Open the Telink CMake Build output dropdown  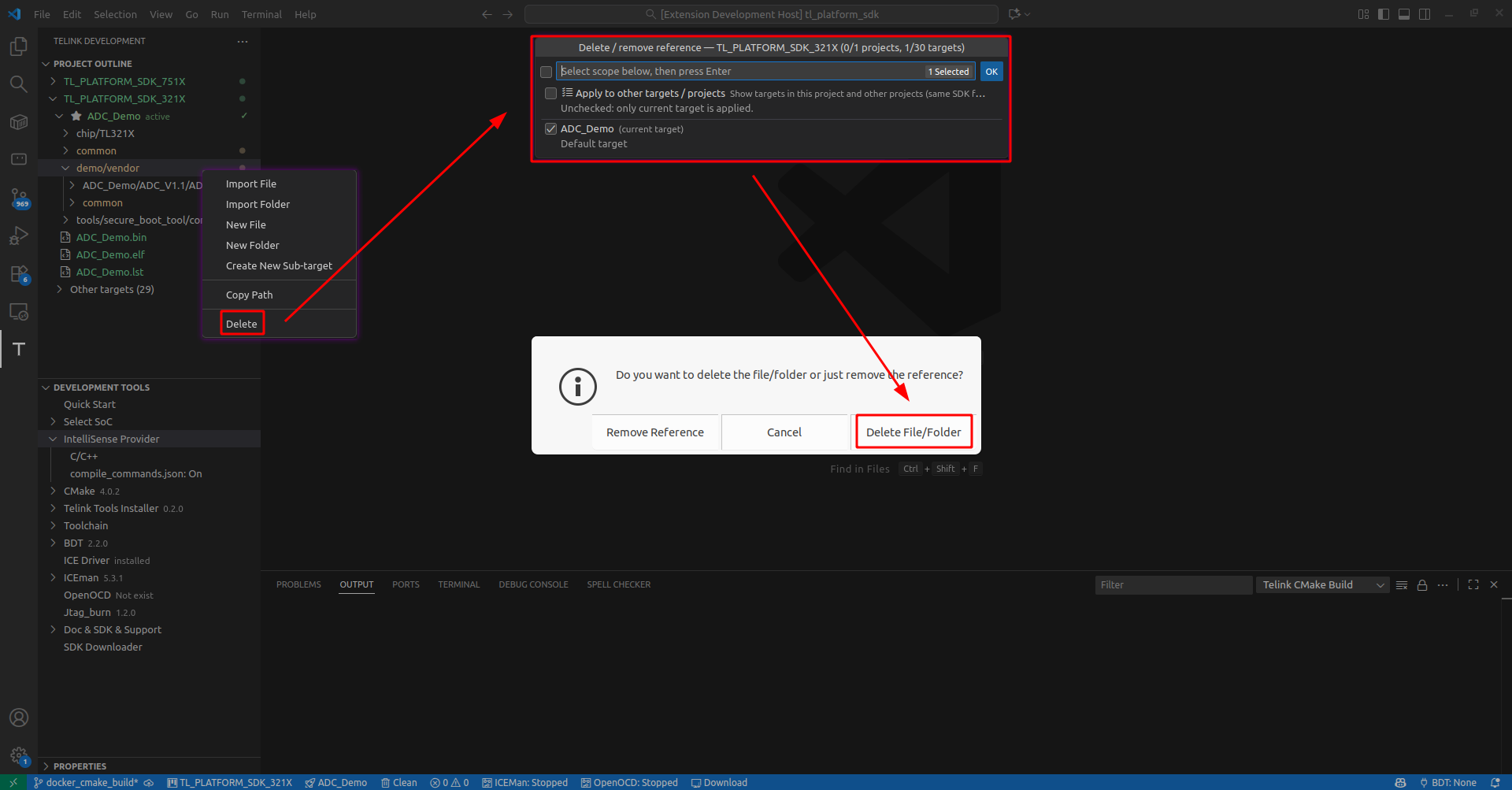tap(1323, 584)
